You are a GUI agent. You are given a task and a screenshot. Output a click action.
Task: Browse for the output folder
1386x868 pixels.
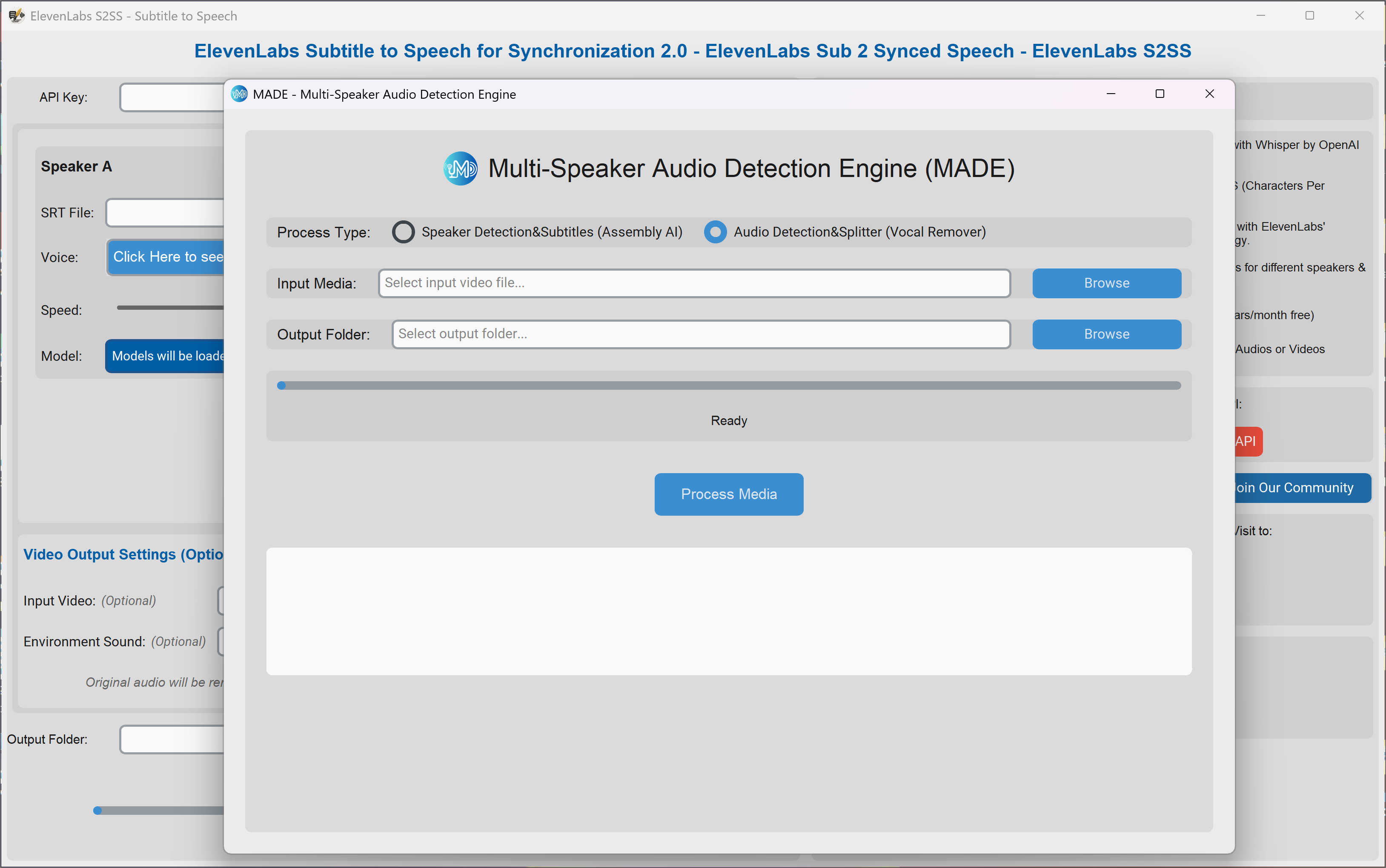[x=1106, y=334]
